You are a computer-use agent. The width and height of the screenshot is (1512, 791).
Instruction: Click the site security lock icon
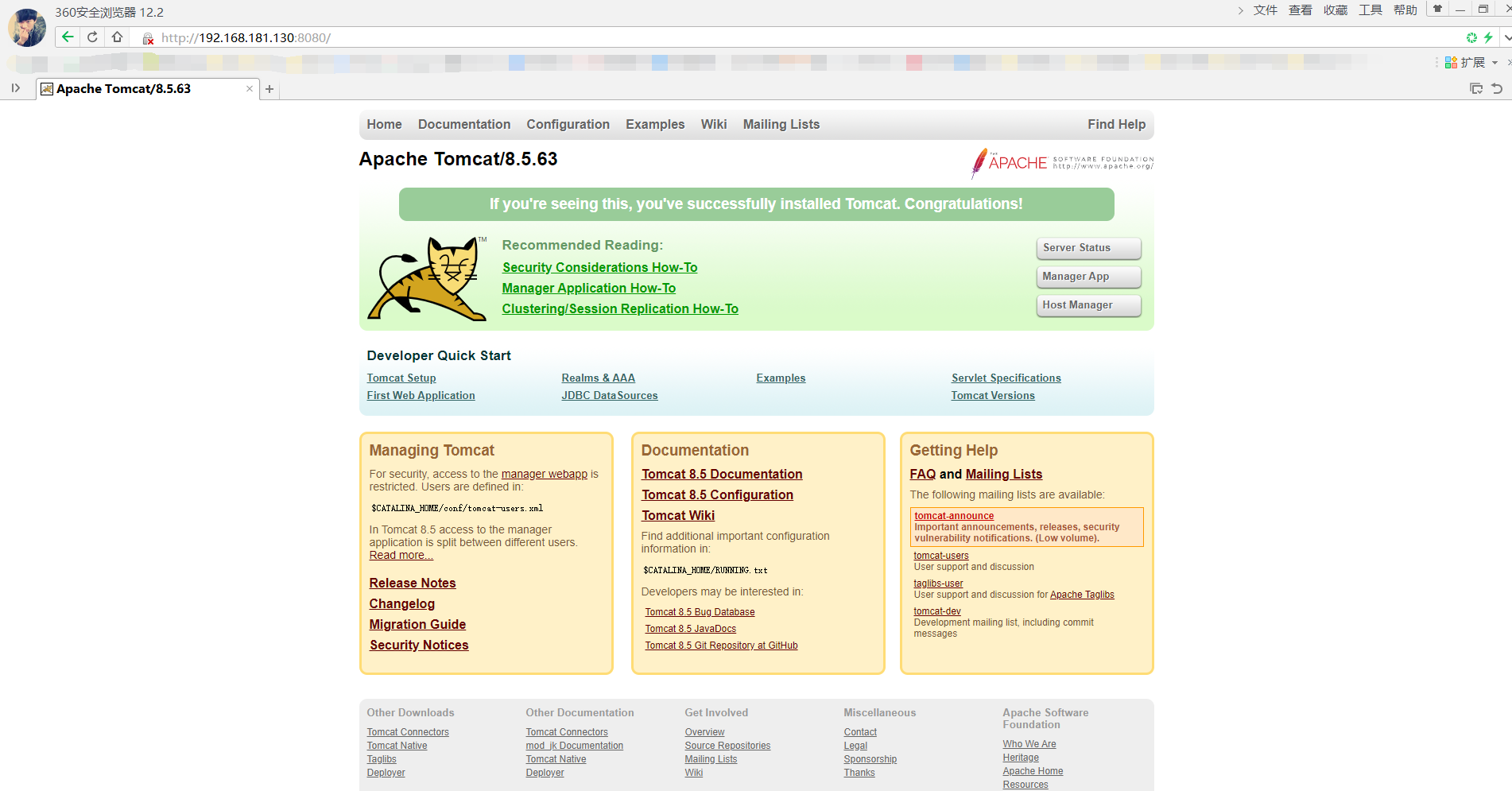[x=147, y=37]
